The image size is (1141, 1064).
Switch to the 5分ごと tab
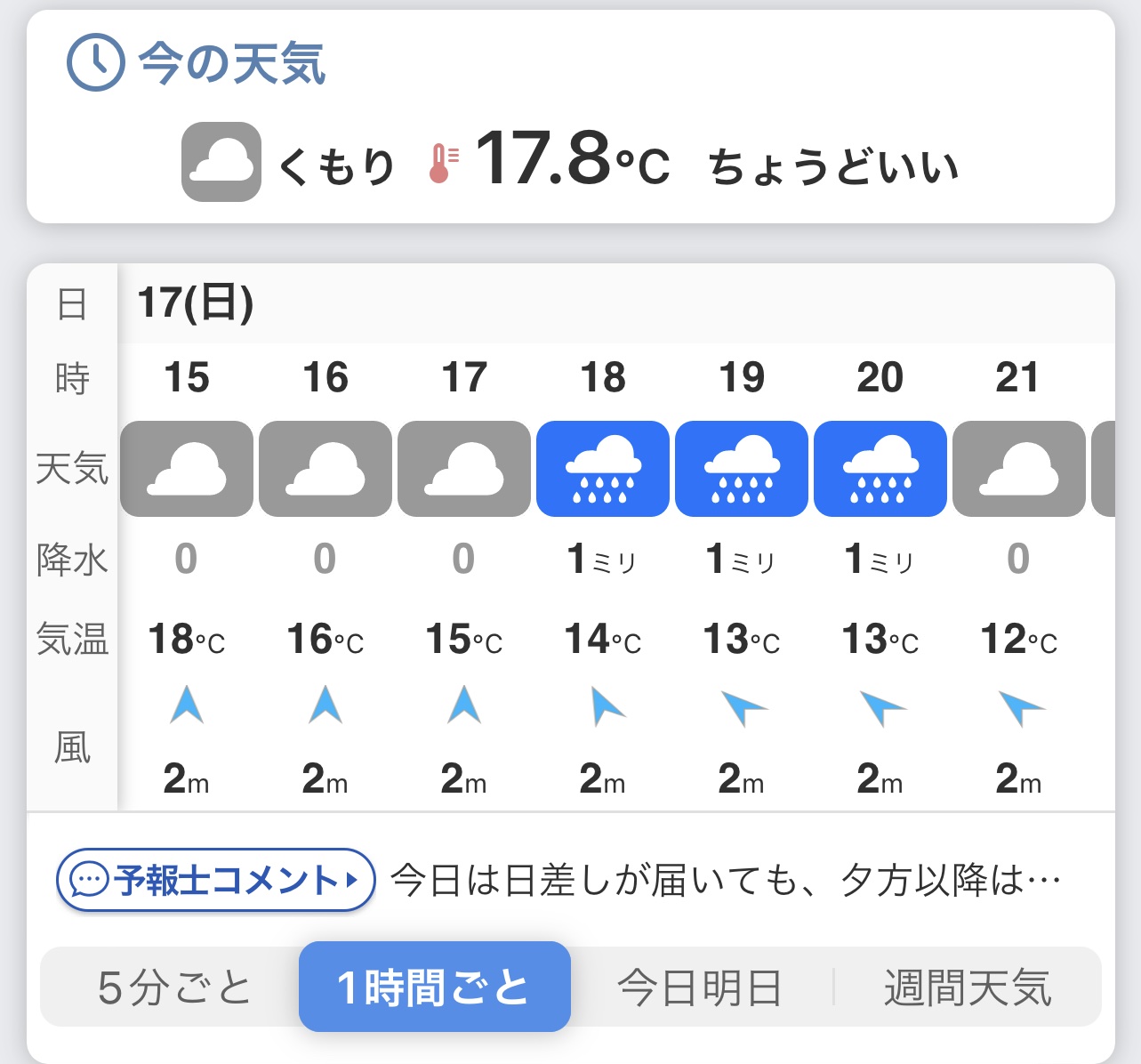174,987
